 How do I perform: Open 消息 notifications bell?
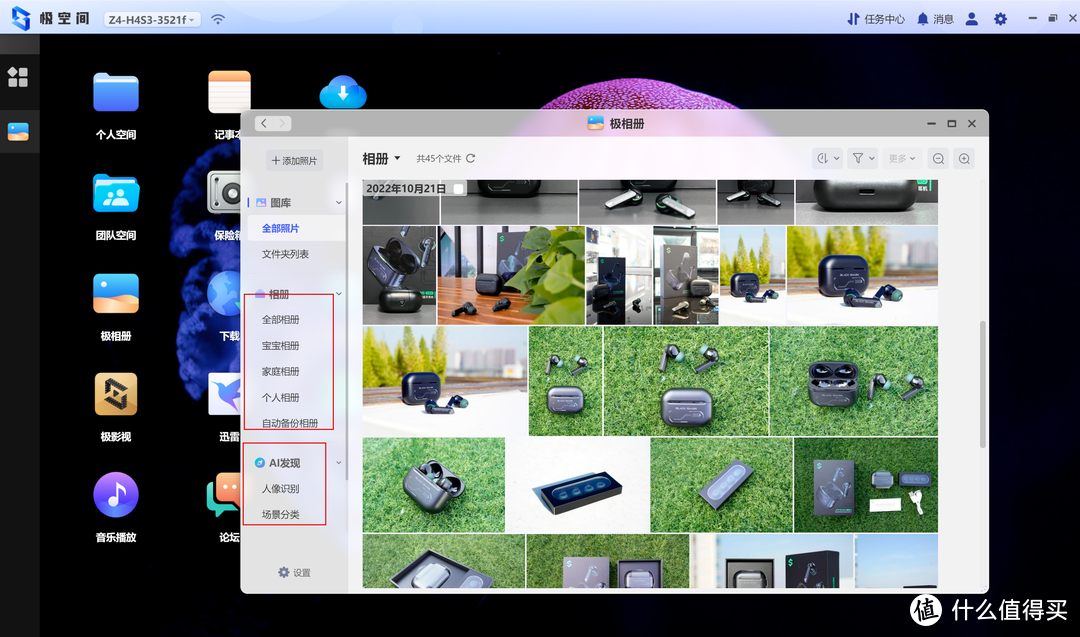tap(935, 18)
